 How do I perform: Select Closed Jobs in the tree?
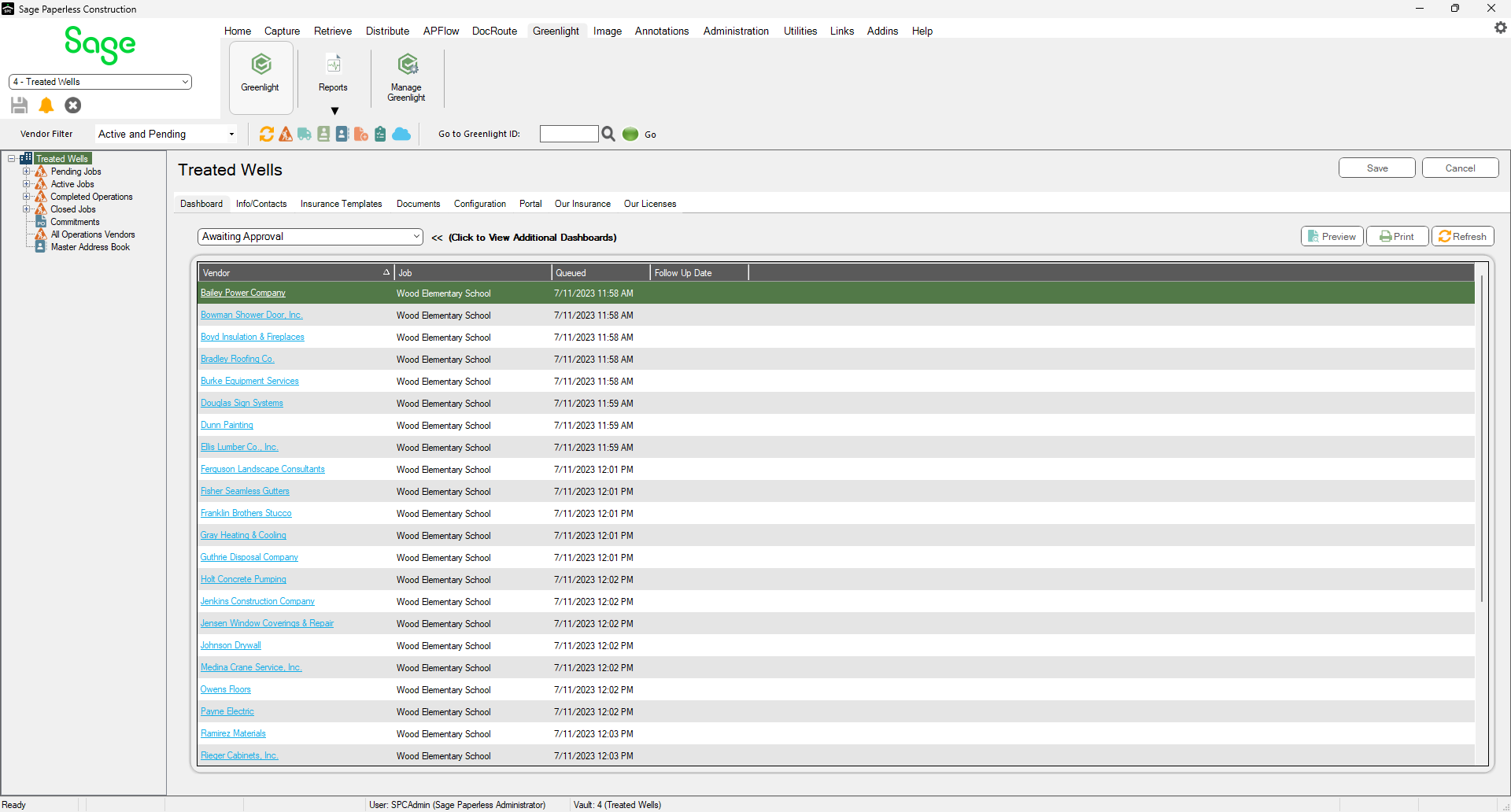(x=73, y=209)
